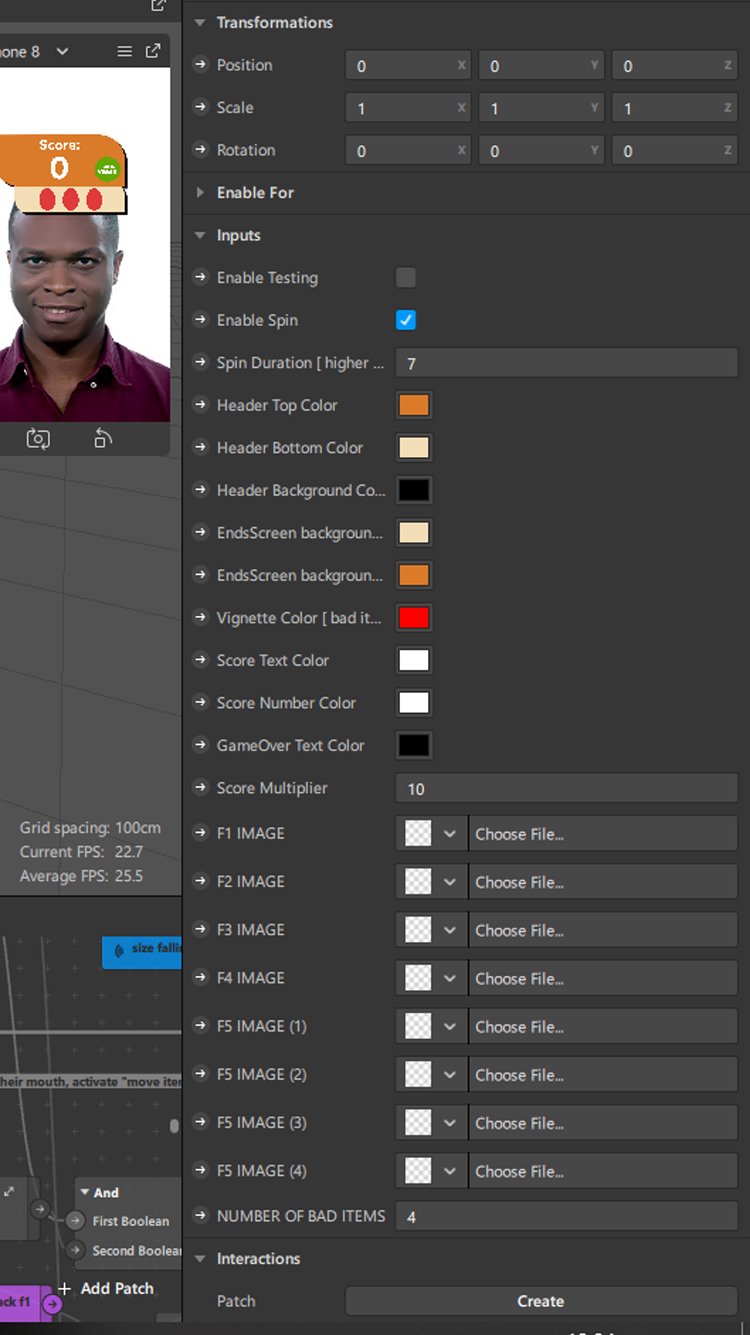Click the Scale Y value field
Image resolution: width=750 pixels, height=1335 pixels.
pos(542,108)
